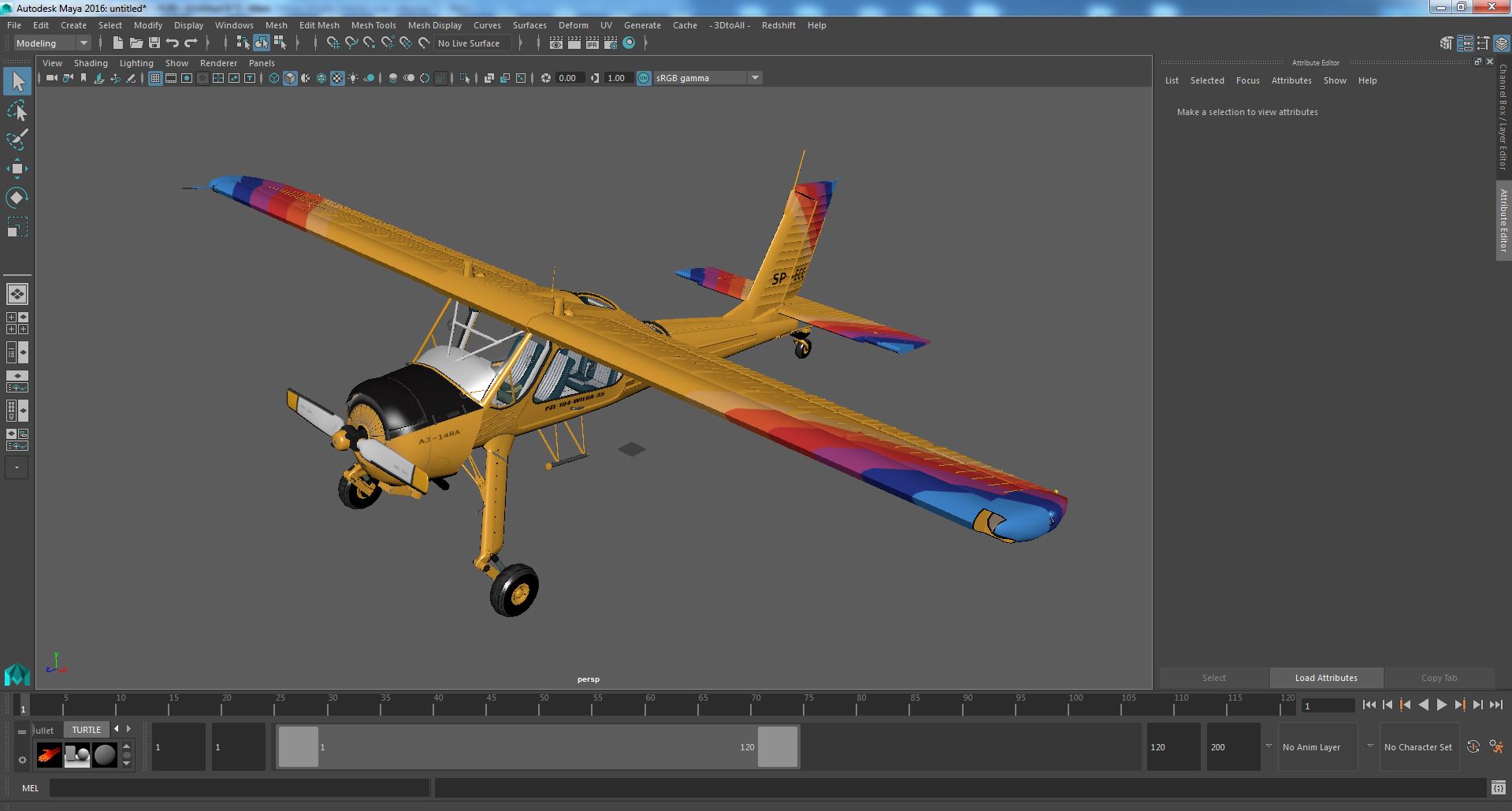Click the Select Camera icon in the panel toolbar

click(x=52, y=78)
